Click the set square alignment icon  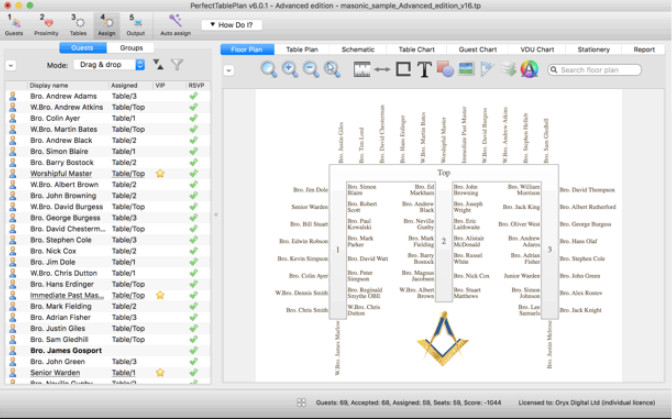click(x=487, y=69)
